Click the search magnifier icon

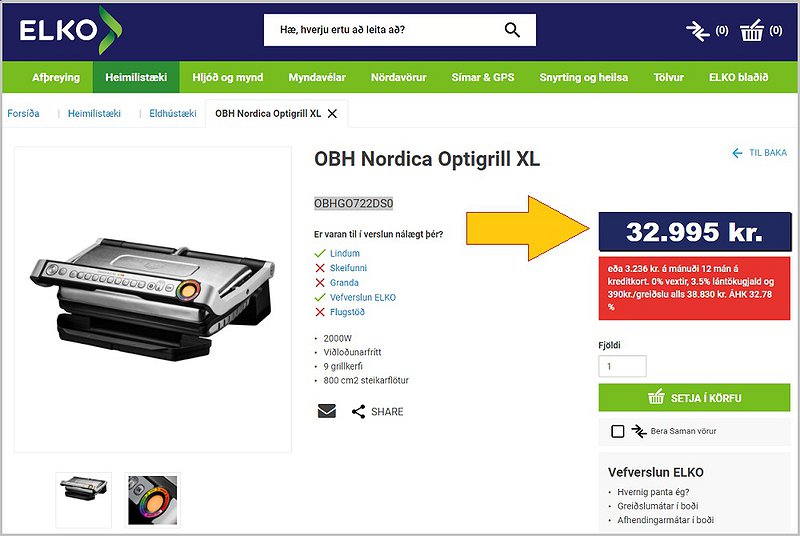512,30
